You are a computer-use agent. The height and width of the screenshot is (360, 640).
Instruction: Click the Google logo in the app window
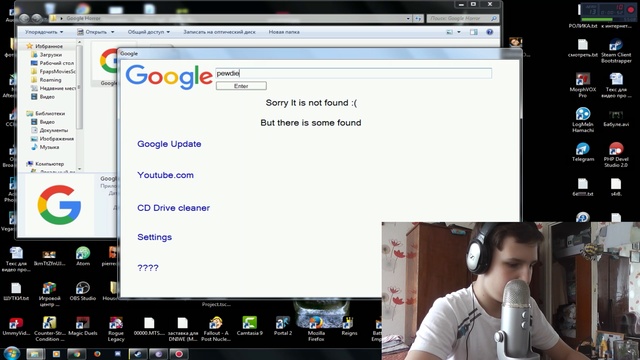[169, 77]
